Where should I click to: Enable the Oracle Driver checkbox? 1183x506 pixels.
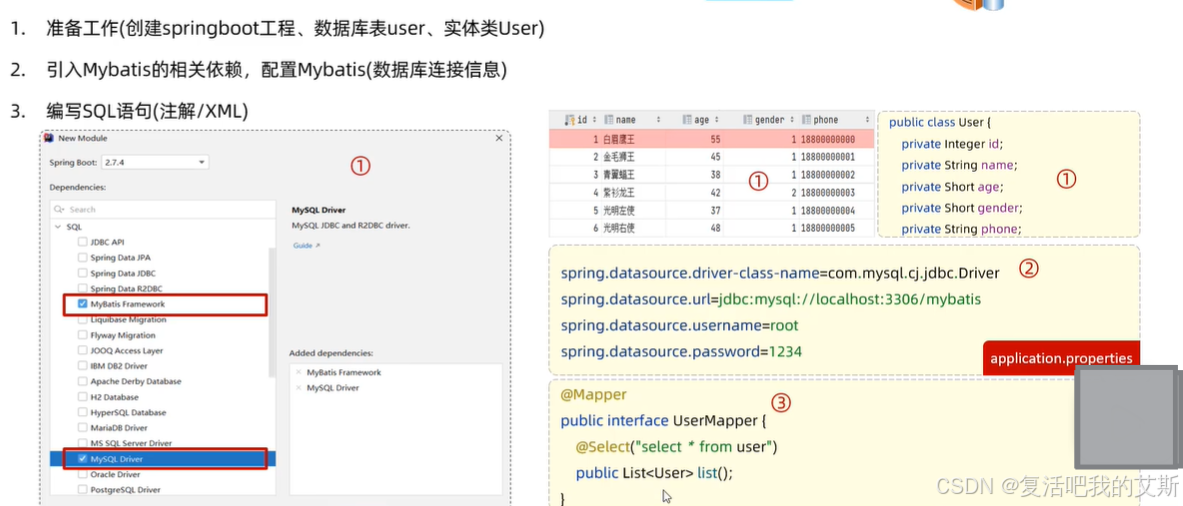coord(83,474)
